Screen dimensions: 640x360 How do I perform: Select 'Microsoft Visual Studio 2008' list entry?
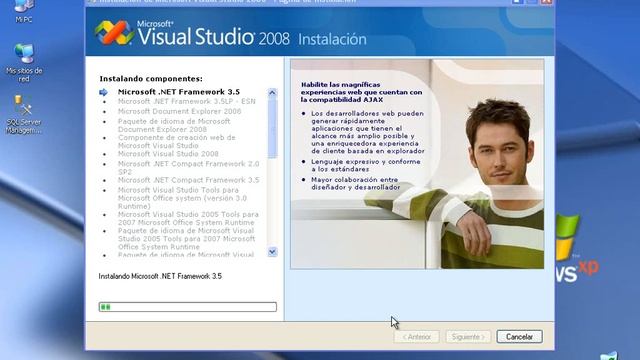tap(168, 154)
